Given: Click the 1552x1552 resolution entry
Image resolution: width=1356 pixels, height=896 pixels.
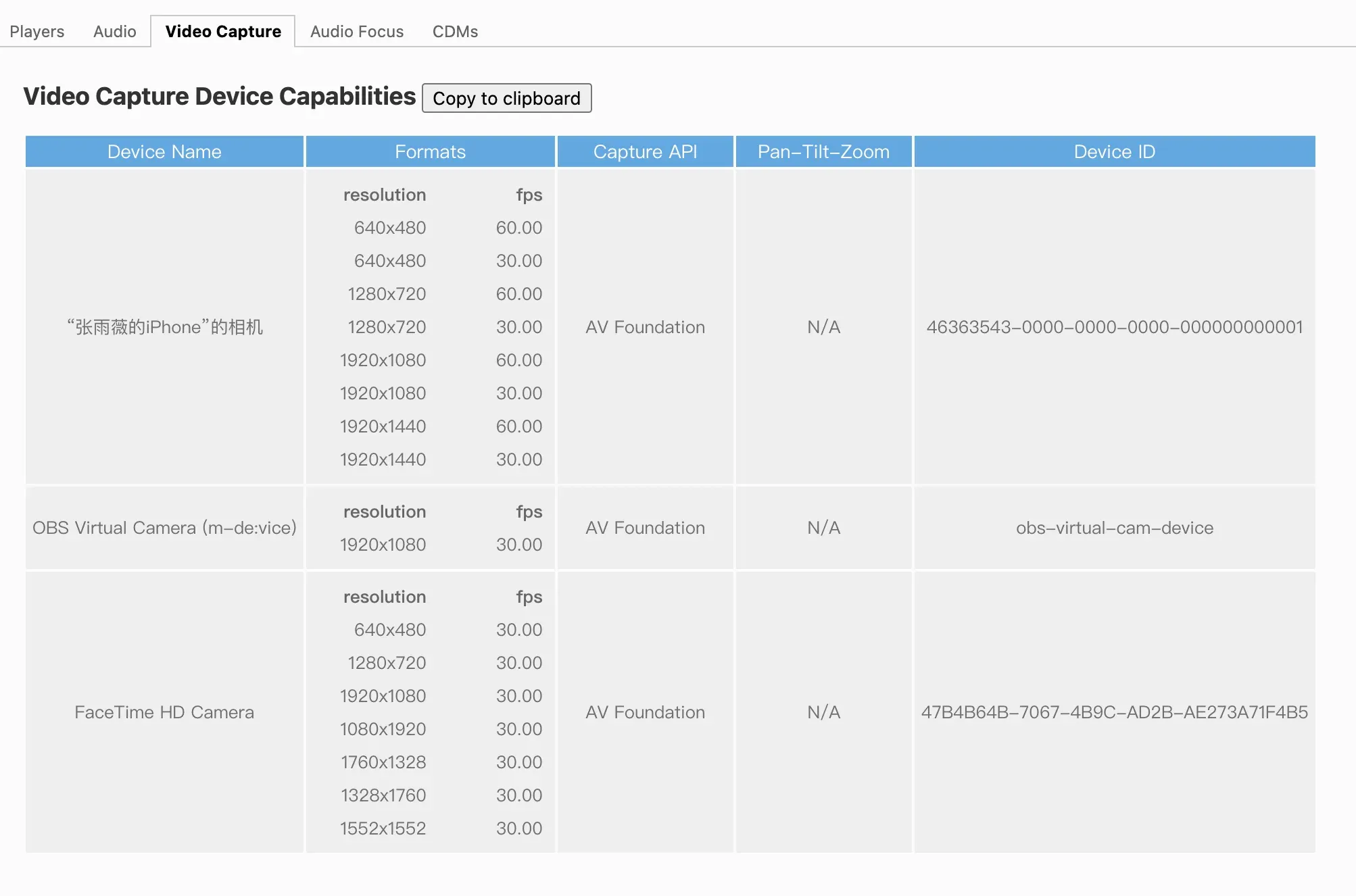Looking at the screenshot, I should click(383, 828).
